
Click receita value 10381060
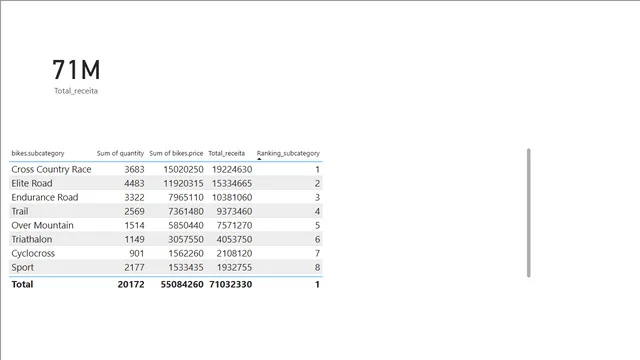pos(232,197)
